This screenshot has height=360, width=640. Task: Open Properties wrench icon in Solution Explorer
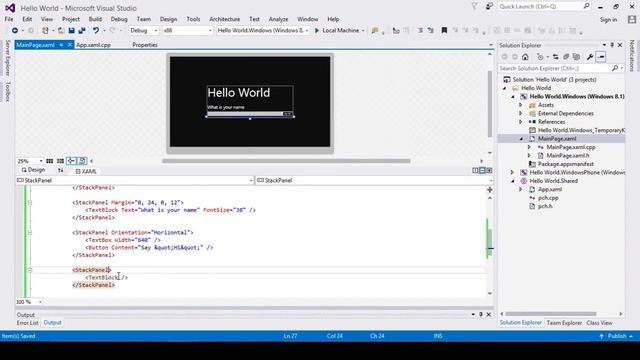590,57
